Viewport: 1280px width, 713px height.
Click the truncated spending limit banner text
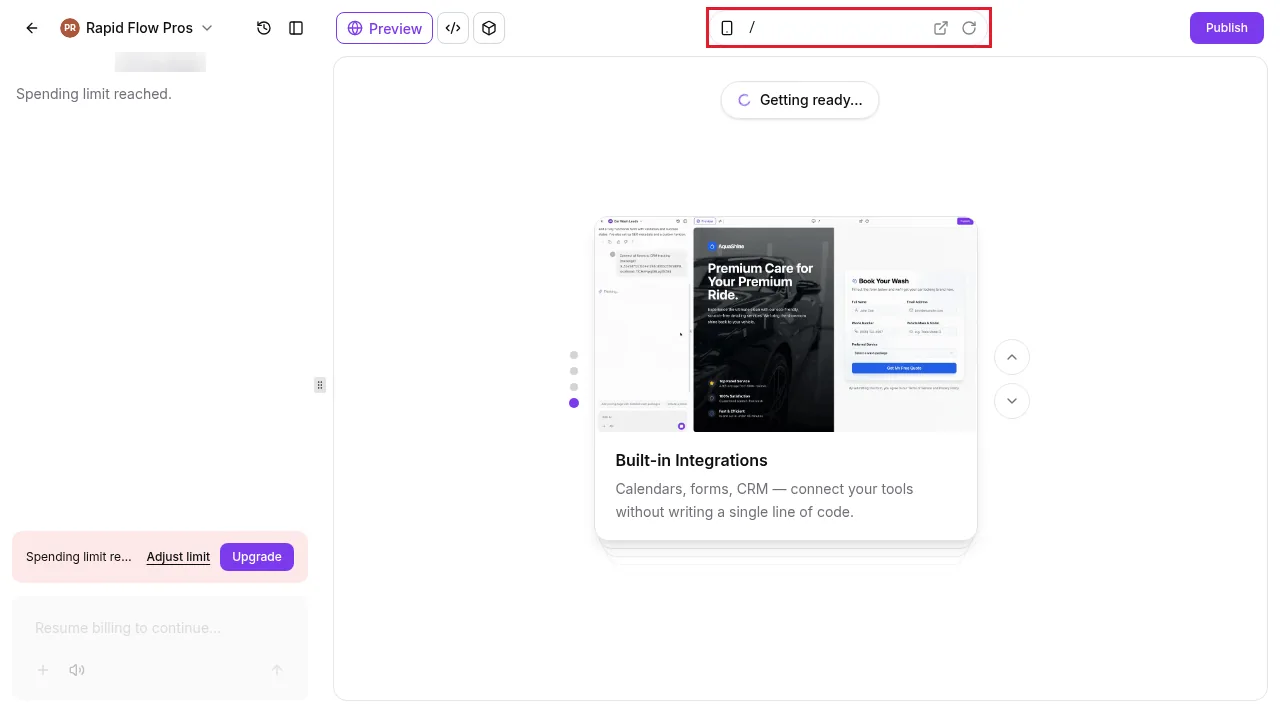click(x=79, y=557)
